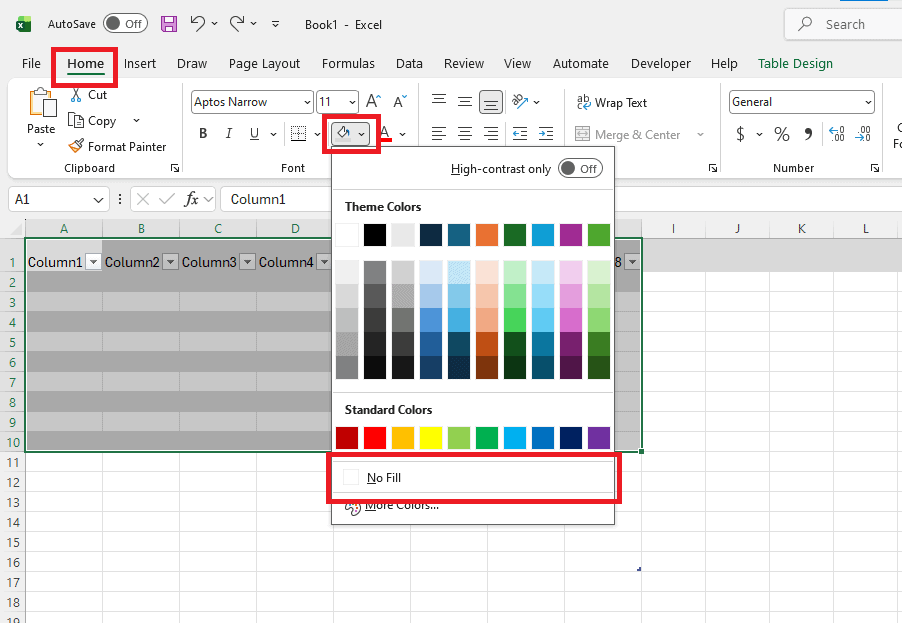Switch to Data tab
902x623 pixels.
409,63
